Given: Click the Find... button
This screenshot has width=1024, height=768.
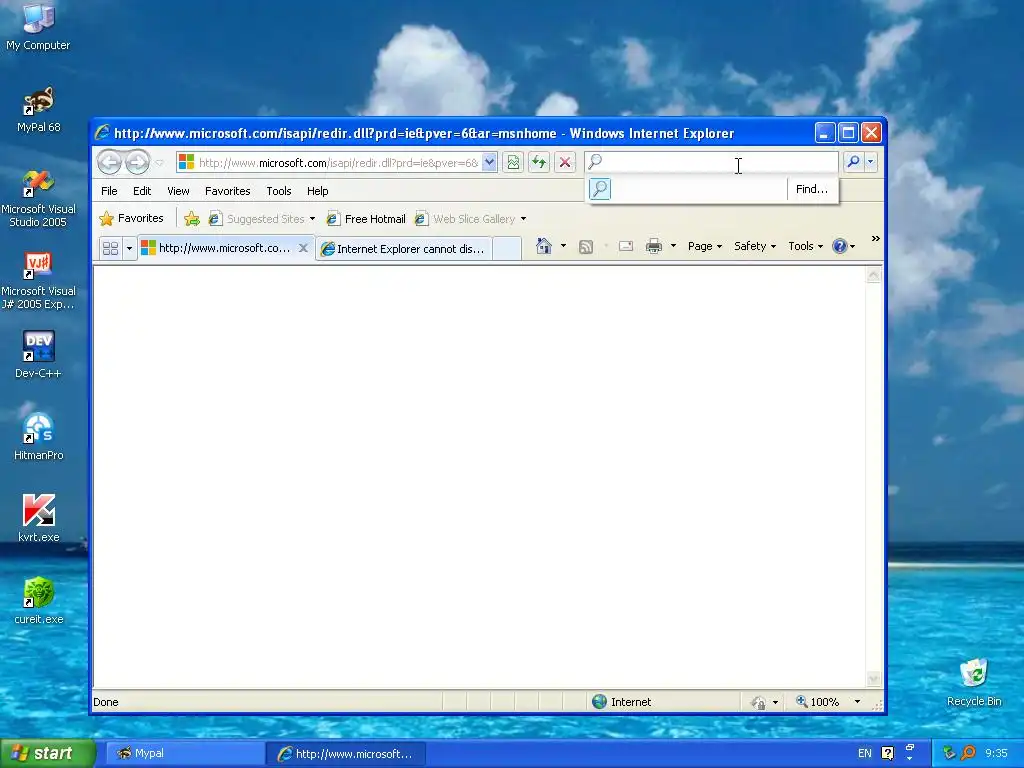Looking at the screenshot, I should coord(812,189).
